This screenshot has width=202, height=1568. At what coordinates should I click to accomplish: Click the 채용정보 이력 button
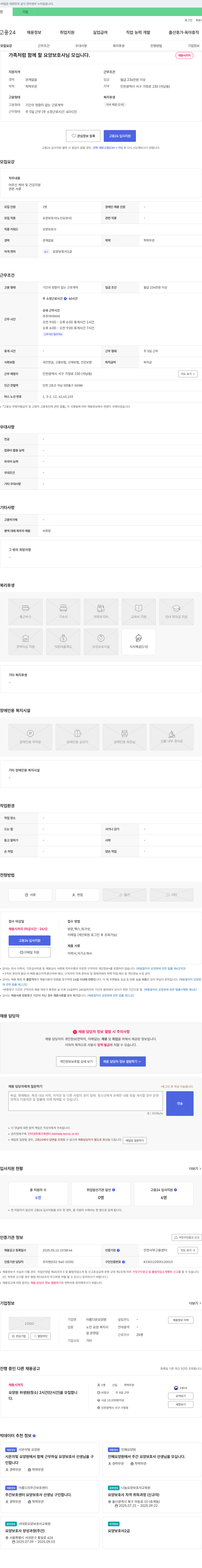[x=181, y=1320]
